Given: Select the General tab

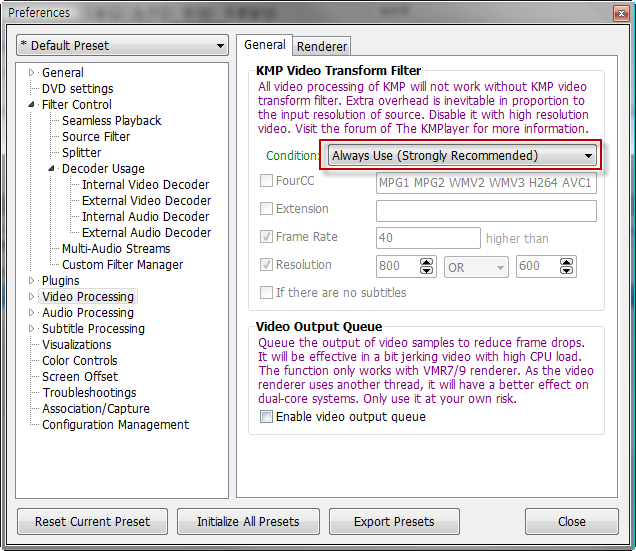Looking at the screenshot, I should (x=264, y=45).
